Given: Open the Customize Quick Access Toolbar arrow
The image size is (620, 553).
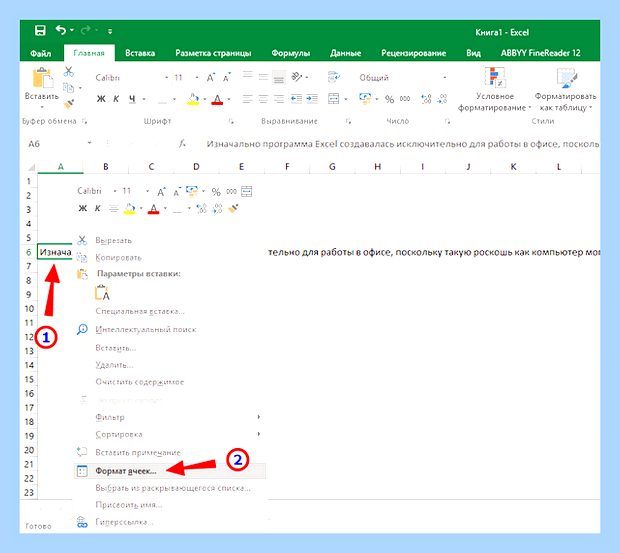Looking at the screenshot, I should pyautogui.click(x=110, y=31).
